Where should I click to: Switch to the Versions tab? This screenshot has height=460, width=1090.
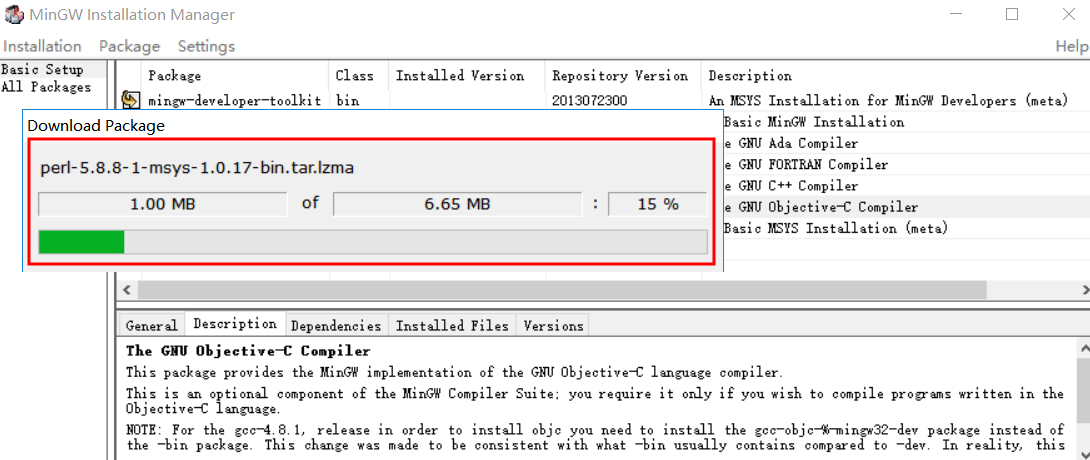click(553, 325)
